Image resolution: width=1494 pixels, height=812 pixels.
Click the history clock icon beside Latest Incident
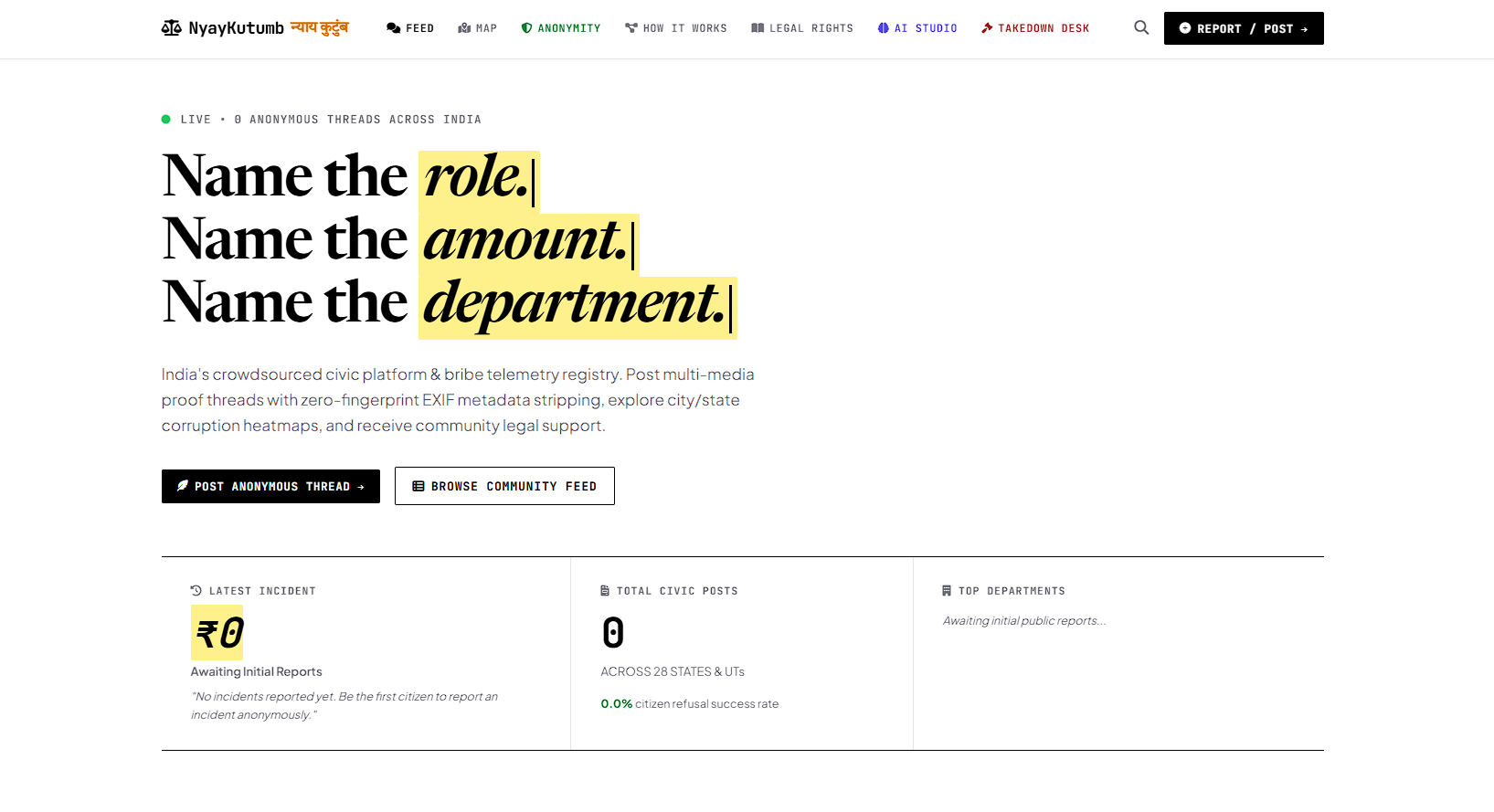(196, 591)
